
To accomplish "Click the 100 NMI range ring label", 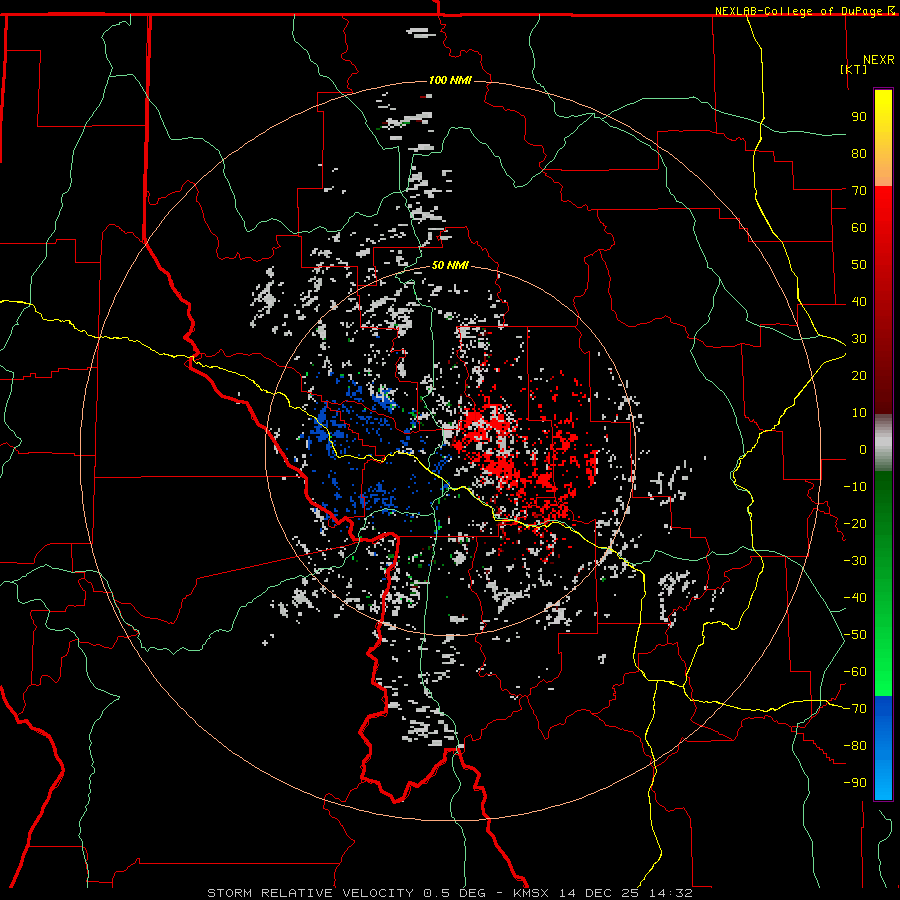I will click(450, 80).
